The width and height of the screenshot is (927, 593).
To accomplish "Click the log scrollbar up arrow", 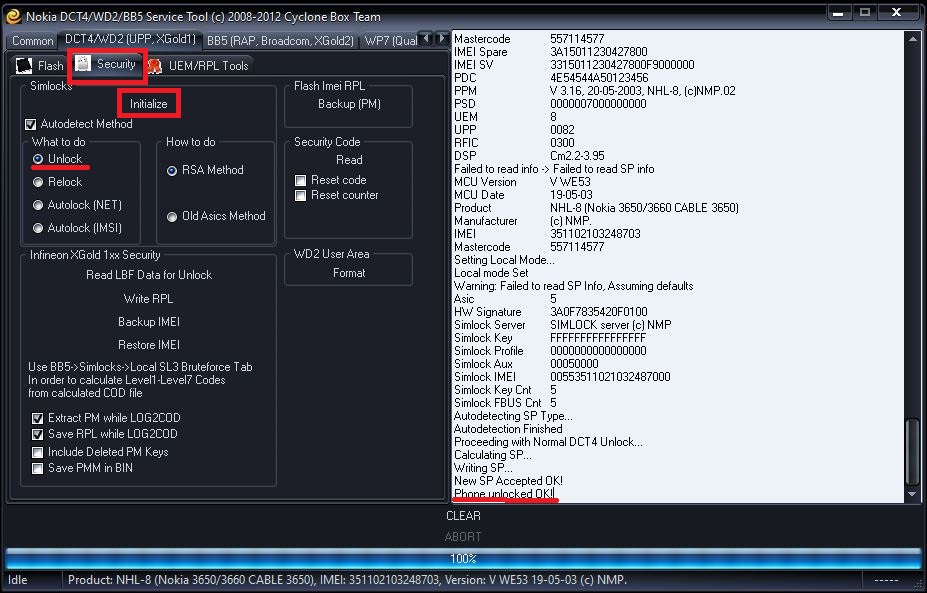I will coord(910,39).
